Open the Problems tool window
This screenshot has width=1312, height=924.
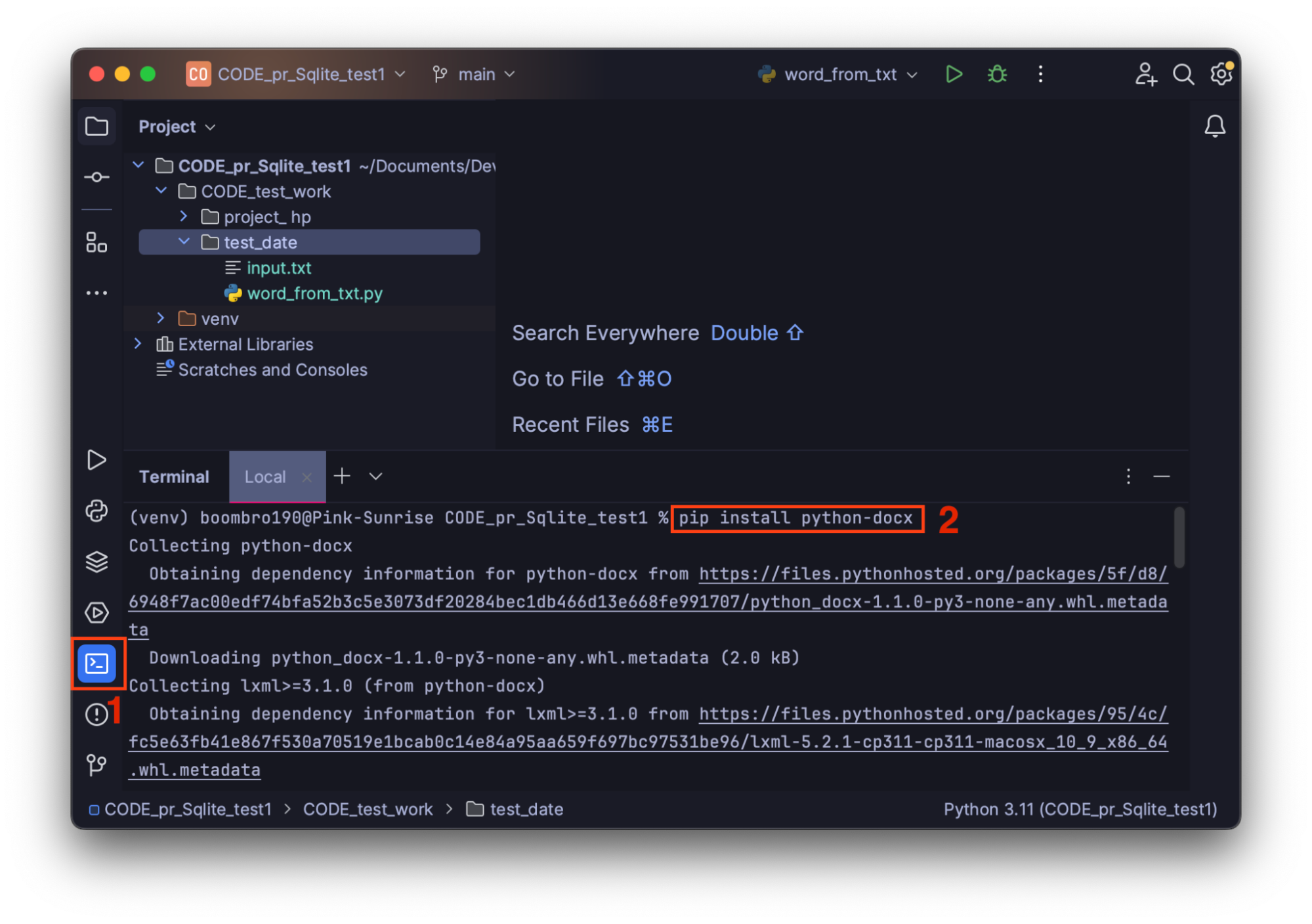(x=96, y=715)
